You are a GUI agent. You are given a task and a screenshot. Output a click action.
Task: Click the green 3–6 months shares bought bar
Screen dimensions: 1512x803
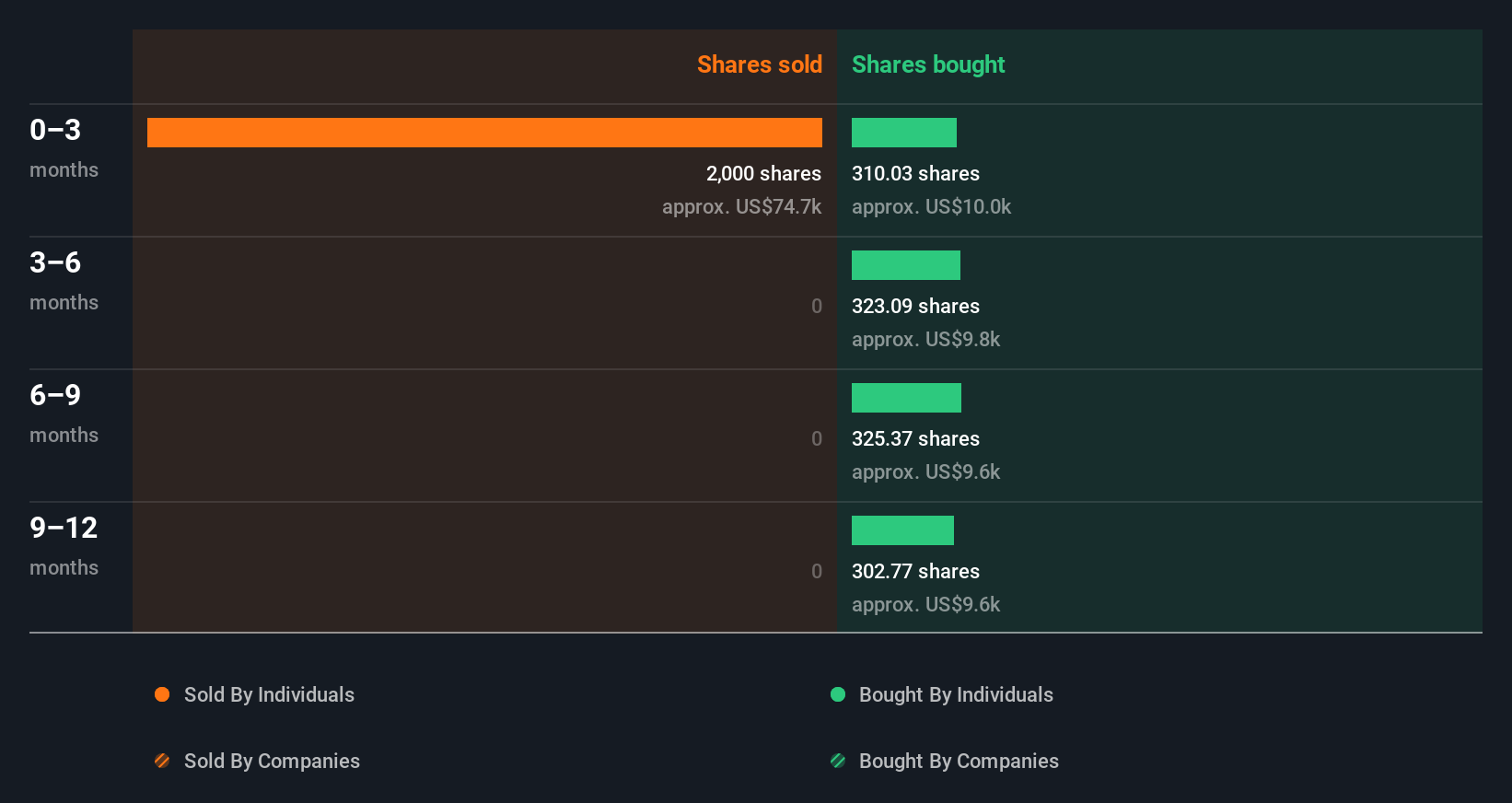point(906,265)
